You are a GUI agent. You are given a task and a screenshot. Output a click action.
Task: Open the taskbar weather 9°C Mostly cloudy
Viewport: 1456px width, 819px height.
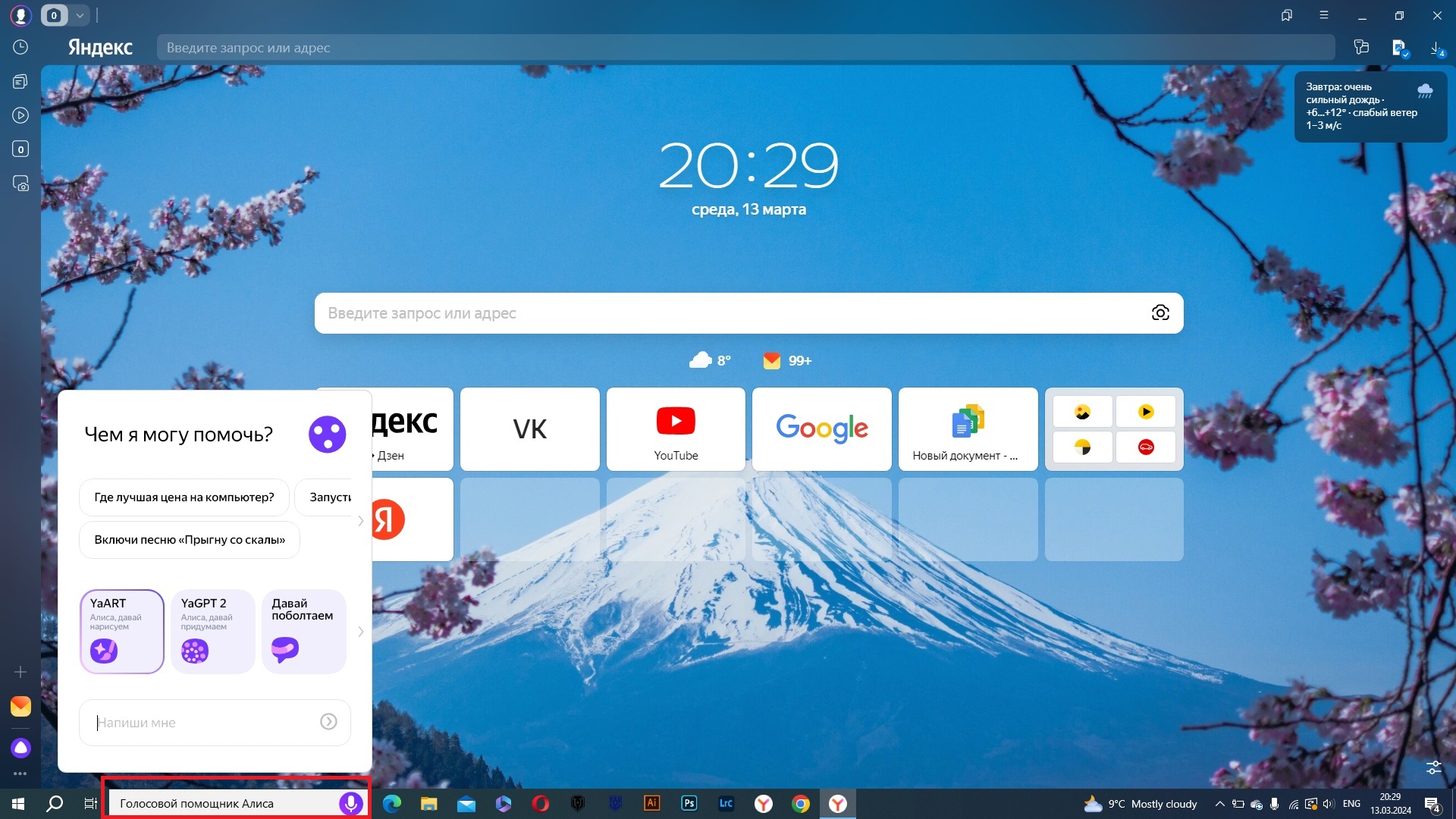point(1141,804)
